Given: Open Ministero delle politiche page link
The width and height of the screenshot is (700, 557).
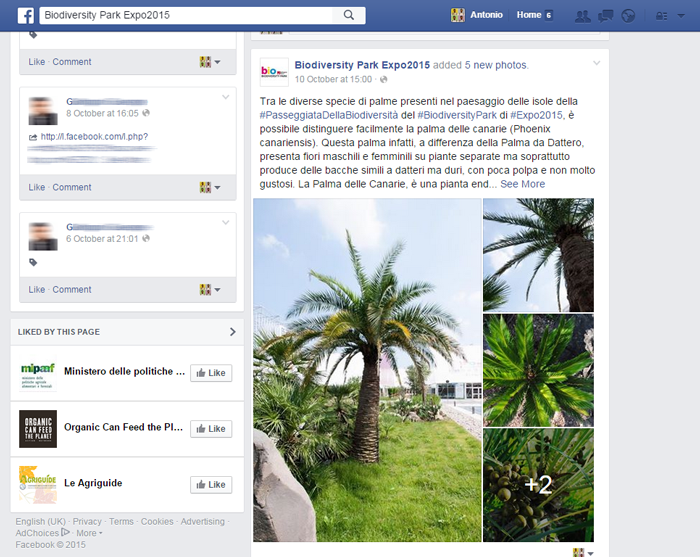Looking at the screenshot, I should pyautogui.click(x=124, y=371).
